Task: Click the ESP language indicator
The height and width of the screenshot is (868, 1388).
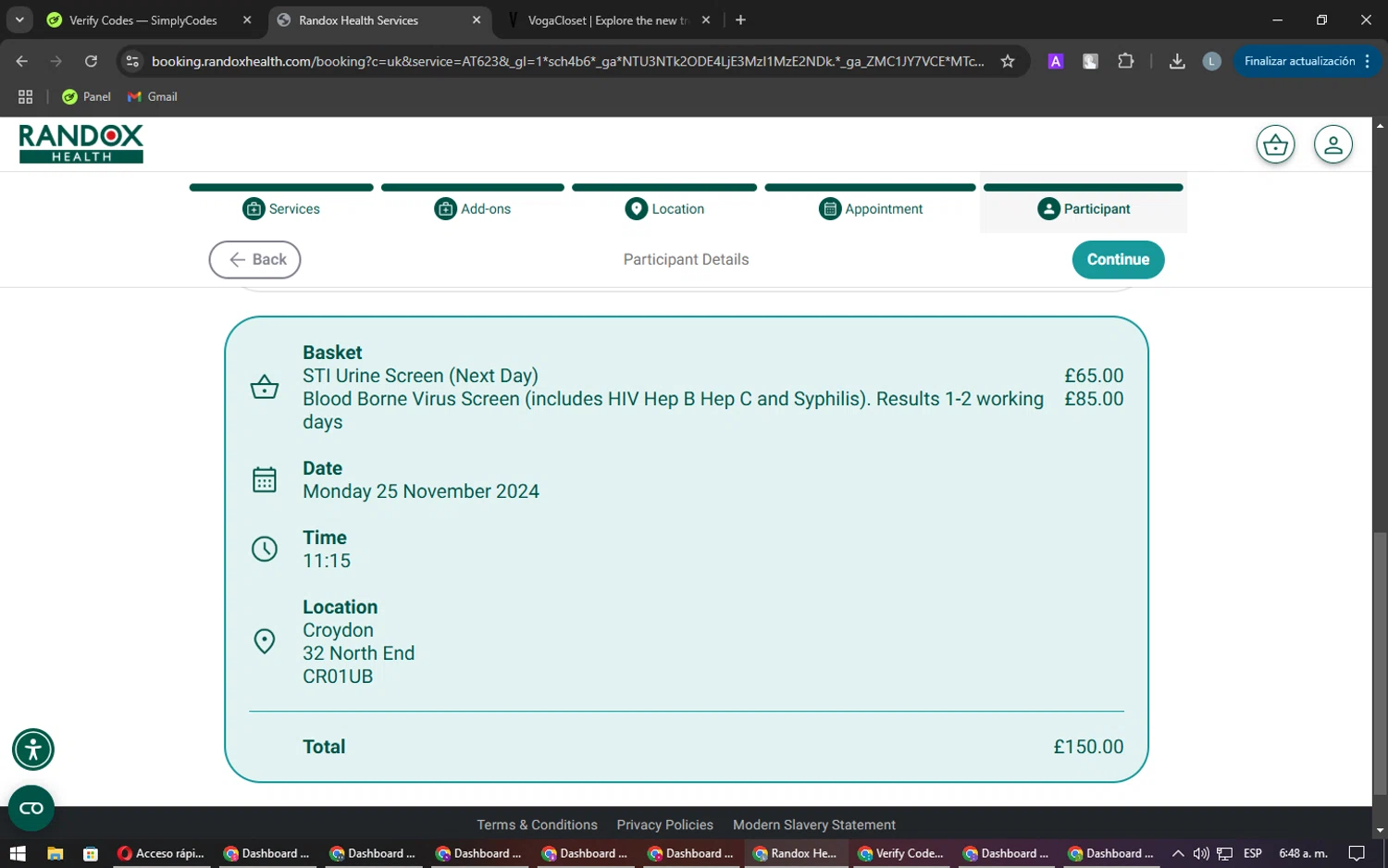Action: click(1253, 853)
